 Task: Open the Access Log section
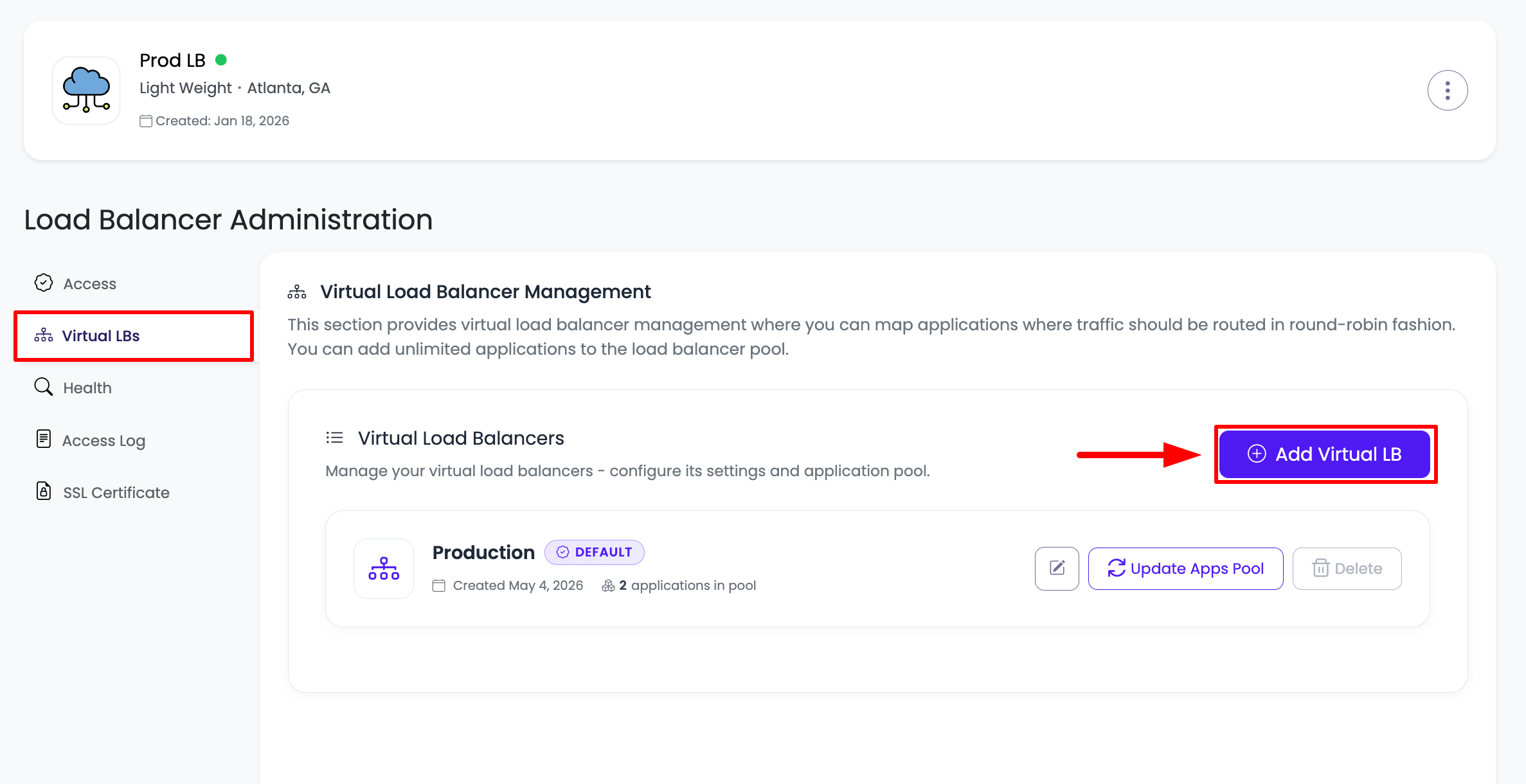coord(134,440)
